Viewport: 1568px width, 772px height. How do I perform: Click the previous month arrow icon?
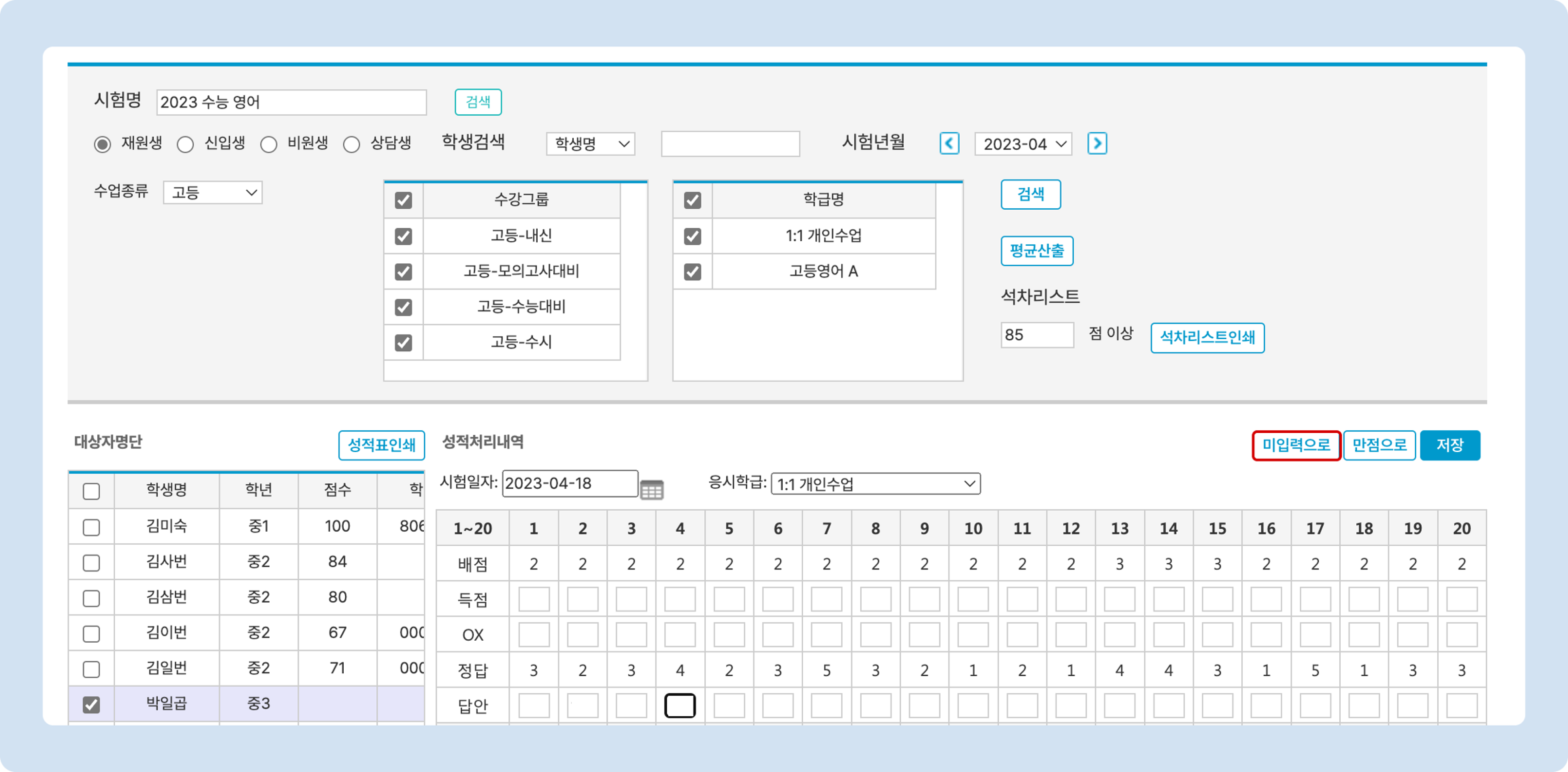pyautogui.click(x=949, y=144)
